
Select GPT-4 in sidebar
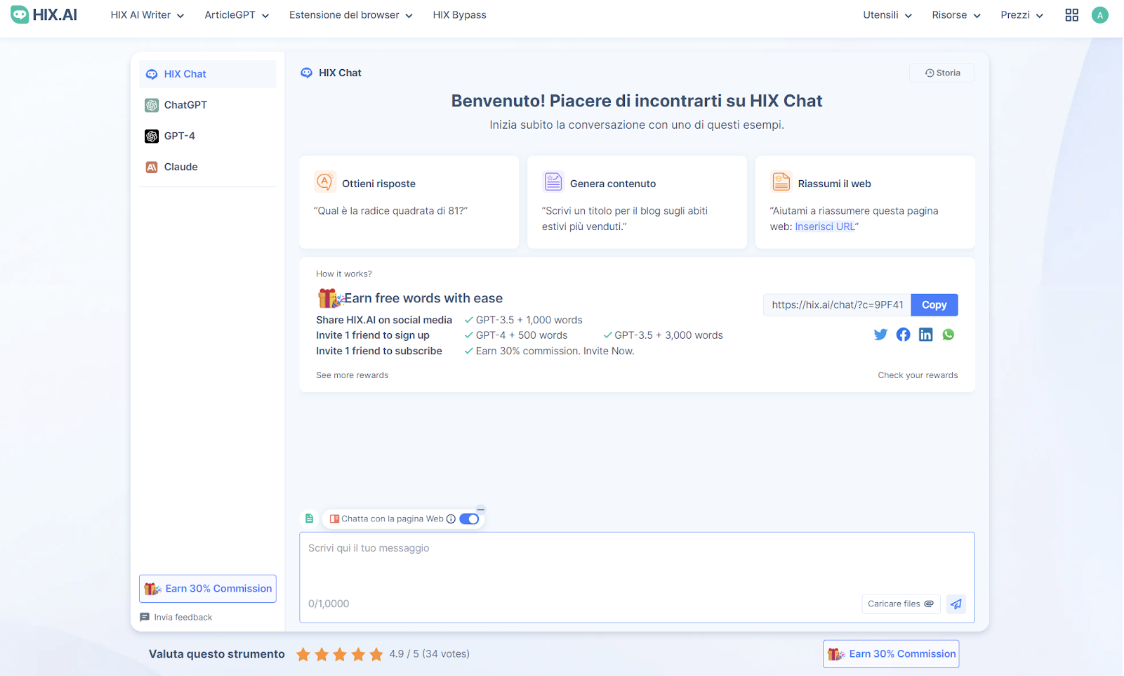click(x=207, y=135)
